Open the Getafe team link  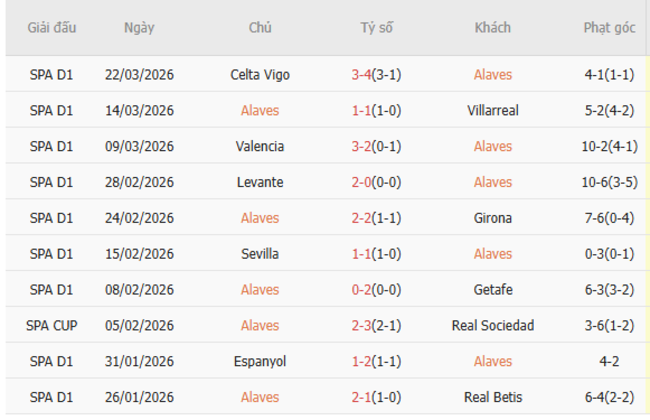(492, 290)
